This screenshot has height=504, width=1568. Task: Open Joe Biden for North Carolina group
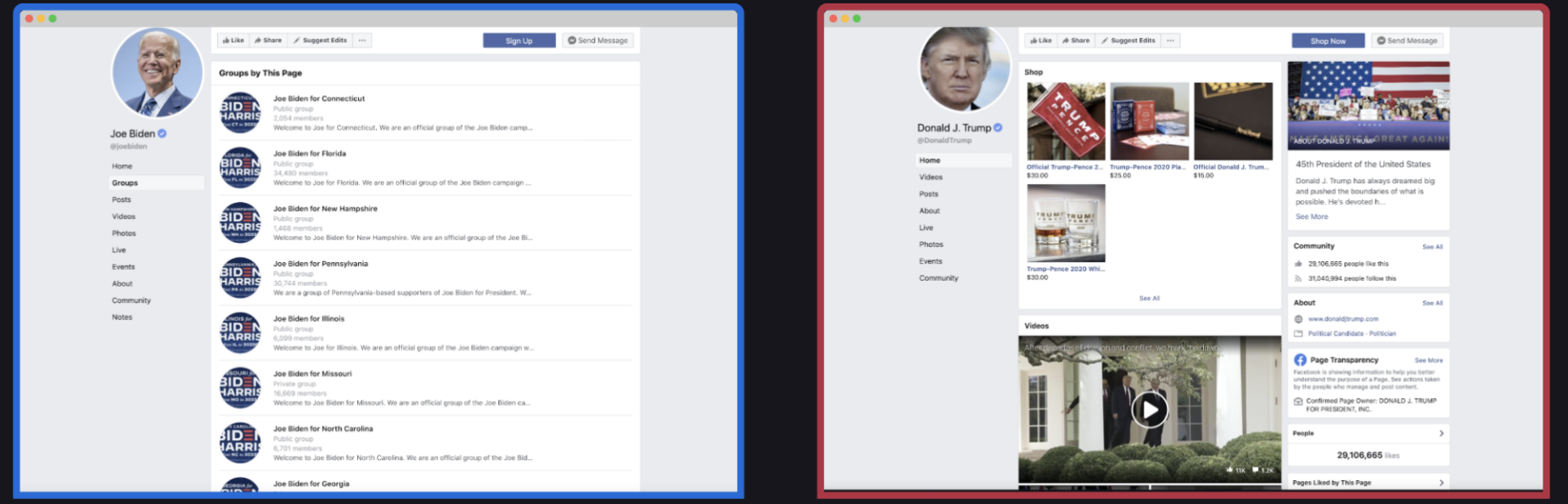coord(323,428)
